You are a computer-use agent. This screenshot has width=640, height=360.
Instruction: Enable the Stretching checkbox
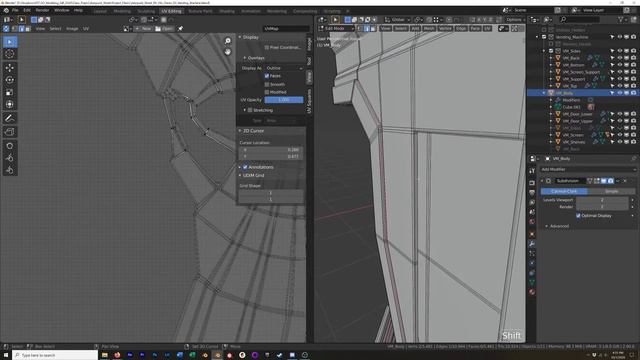tap(250, 110)
